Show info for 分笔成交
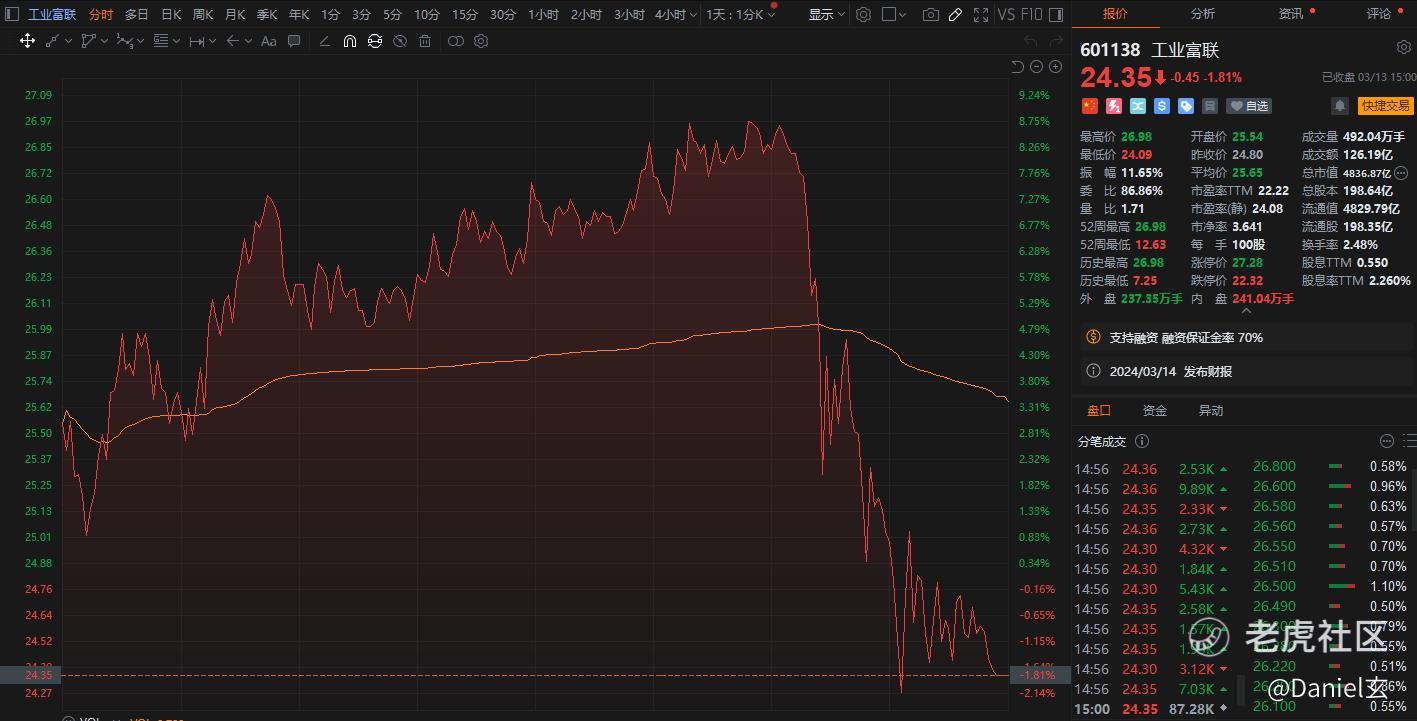The width and height of the screenshot is (1417, 721). click(x=1142, y=441)
